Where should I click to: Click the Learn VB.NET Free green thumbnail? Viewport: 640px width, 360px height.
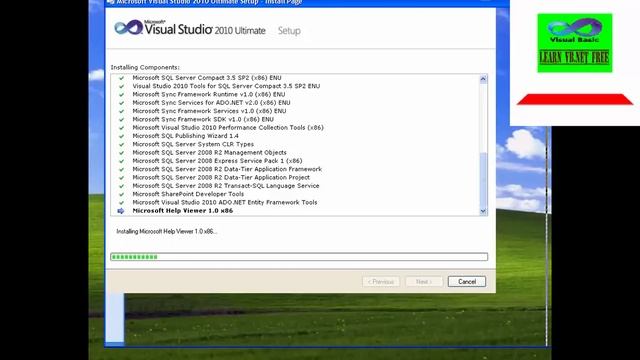click(x=575, y=43)
